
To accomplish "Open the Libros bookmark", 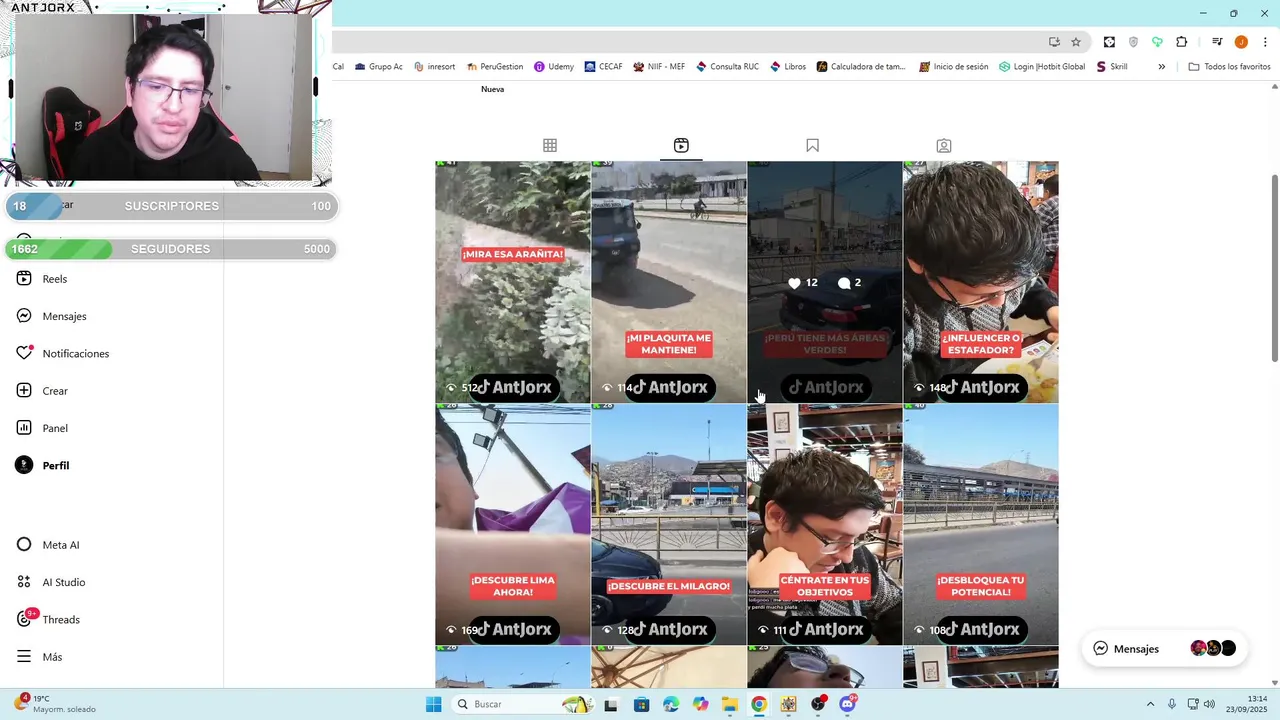I will point(788,67).
